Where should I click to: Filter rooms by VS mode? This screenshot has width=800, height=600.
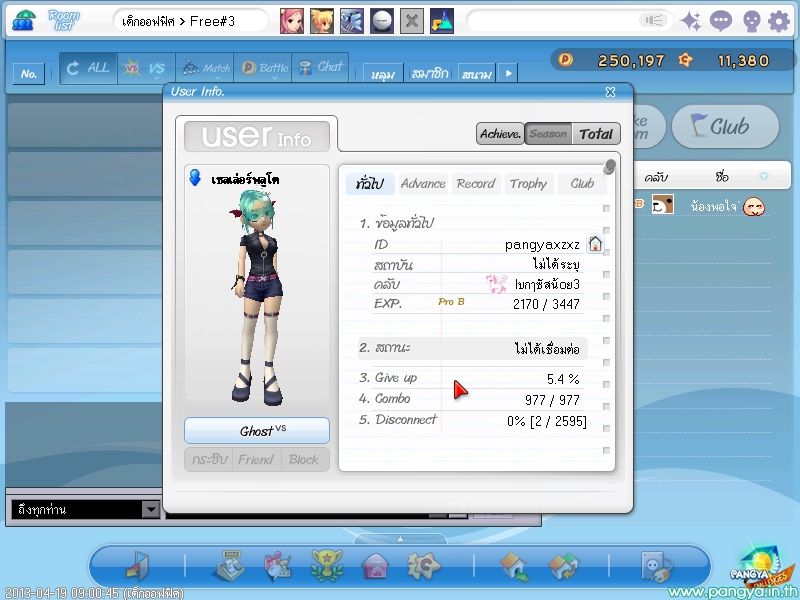(x=146, y=68)
